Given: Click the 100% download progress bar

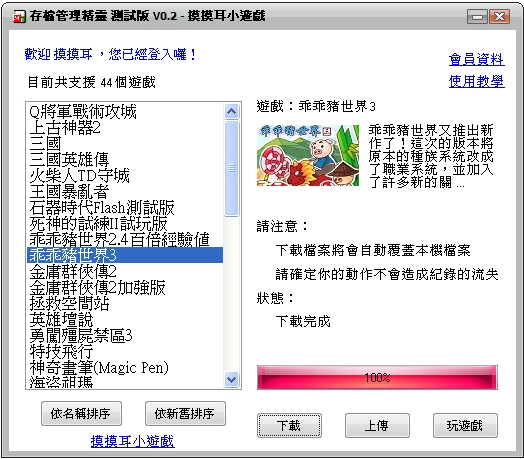Looking at the screenshot, I should tap(377, 377).
